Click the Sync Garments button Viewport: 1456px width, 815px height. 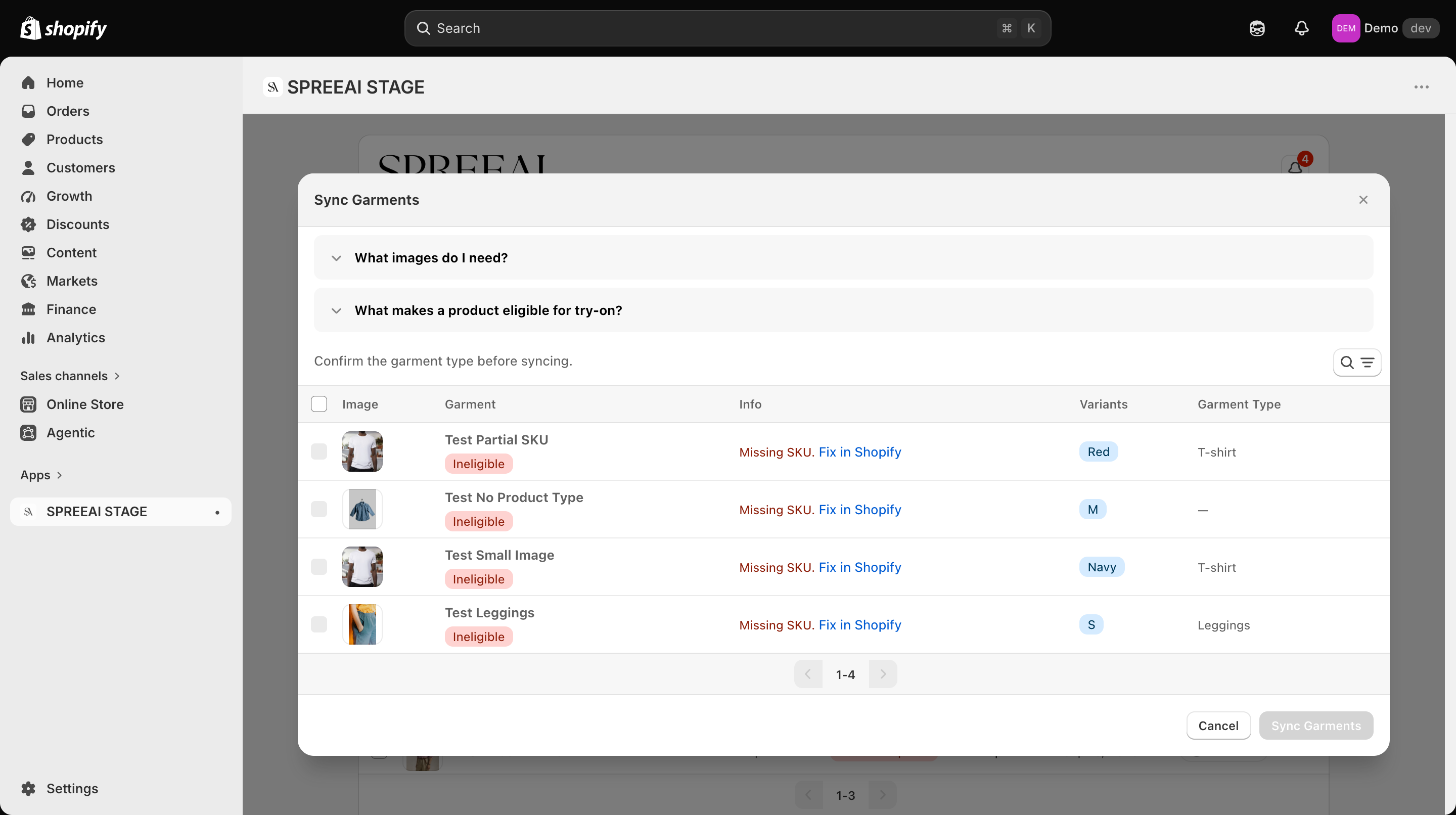1316,726
